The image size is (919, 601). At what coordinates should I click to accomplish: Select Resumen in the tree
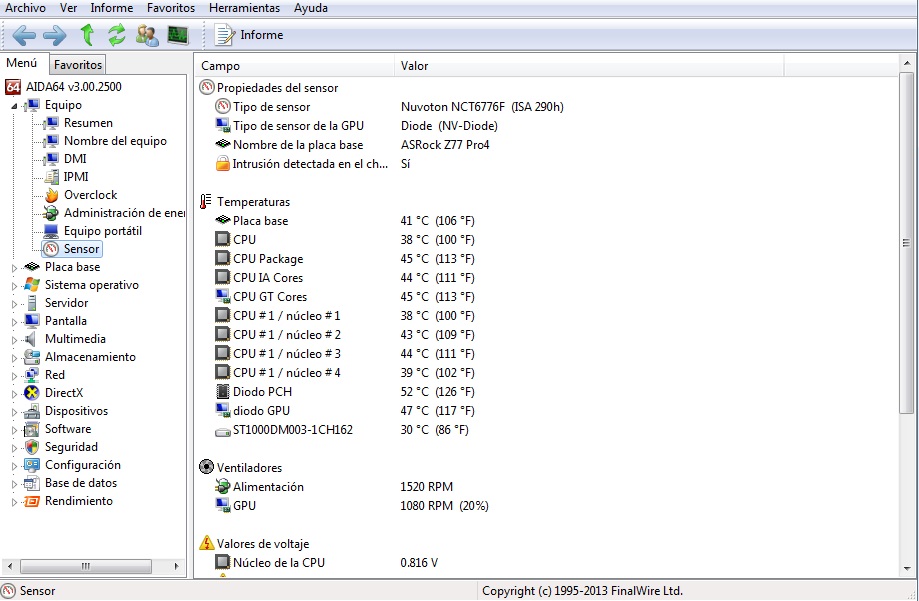pyautogui.click(x=88, y=123)
